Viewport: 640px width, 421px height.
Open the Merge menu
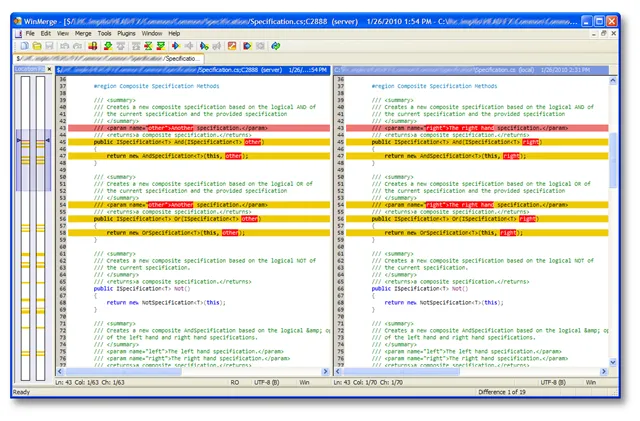pyautogui.click(x=83, y=33)
